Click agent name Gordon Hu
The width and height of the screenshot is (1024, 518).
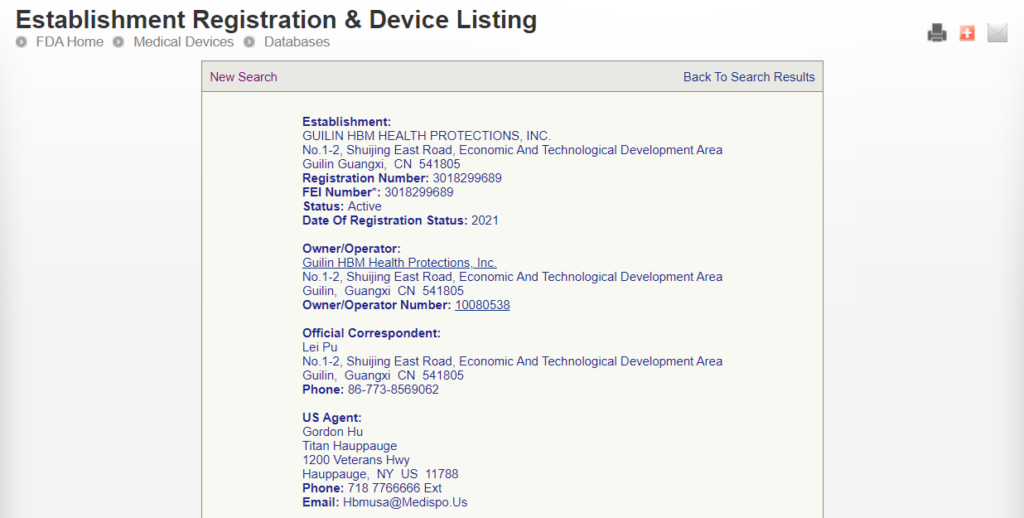[x=332, y=432]
